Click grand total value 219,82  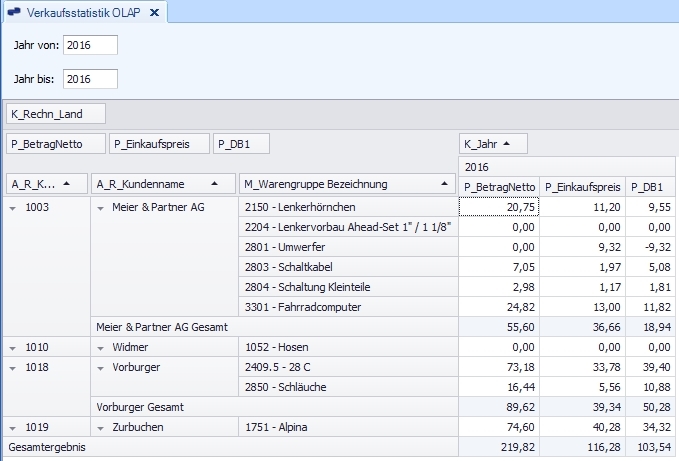tap(499, 447)
